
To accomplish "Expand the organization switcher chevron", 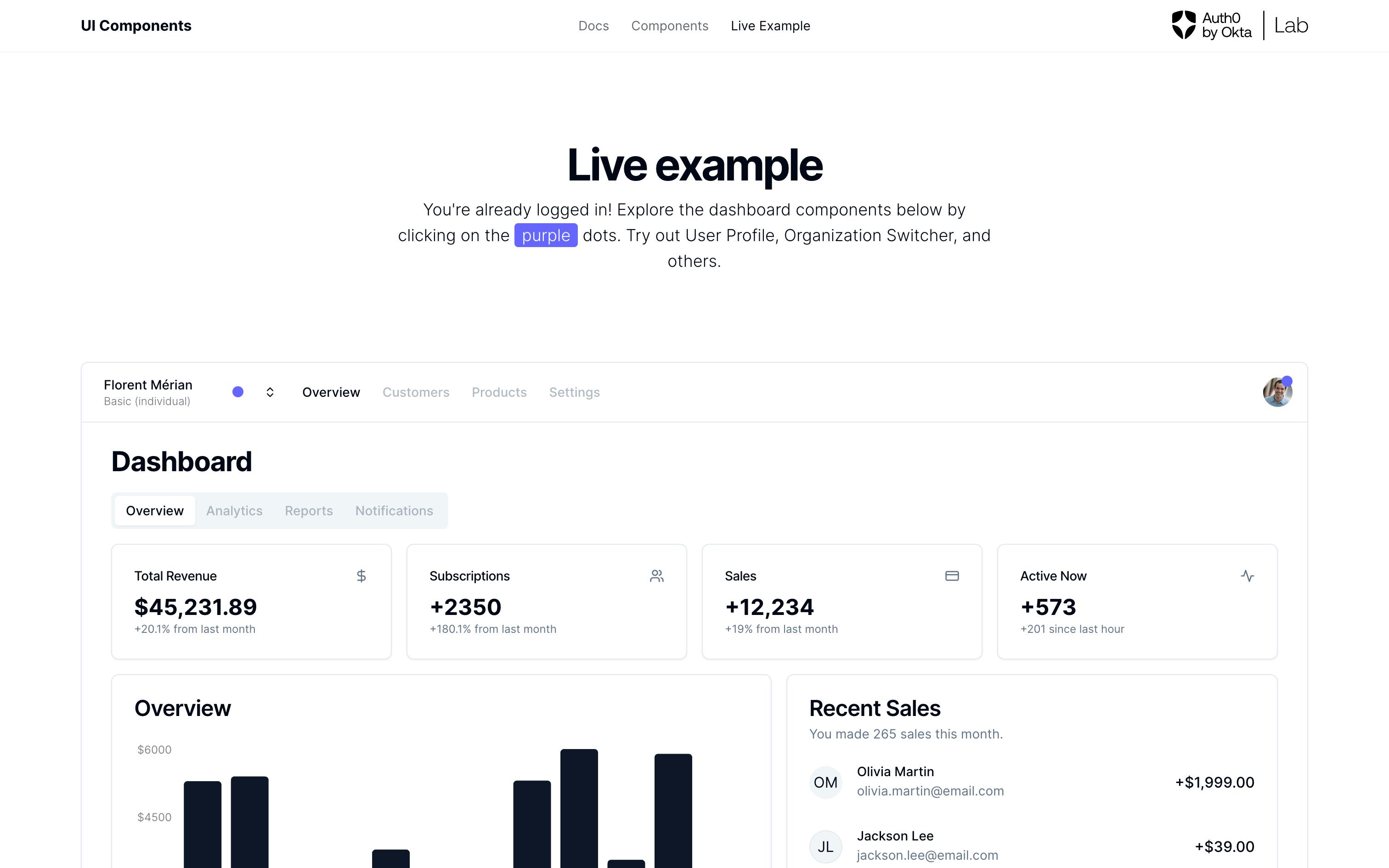I will 270,392.
